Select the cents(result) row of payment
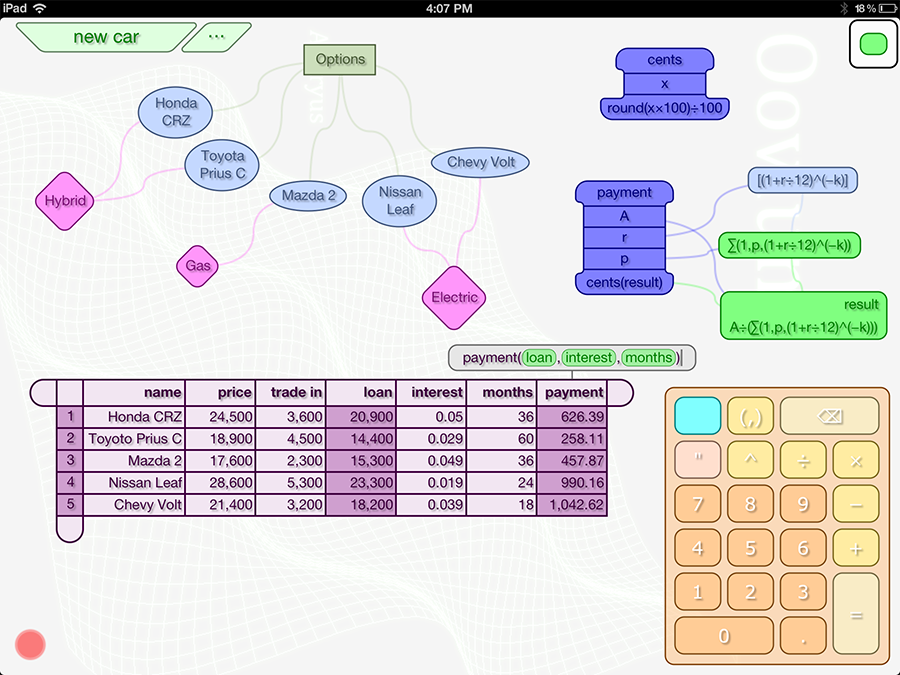This screenshot has width=900, height=675. [624, 282]
